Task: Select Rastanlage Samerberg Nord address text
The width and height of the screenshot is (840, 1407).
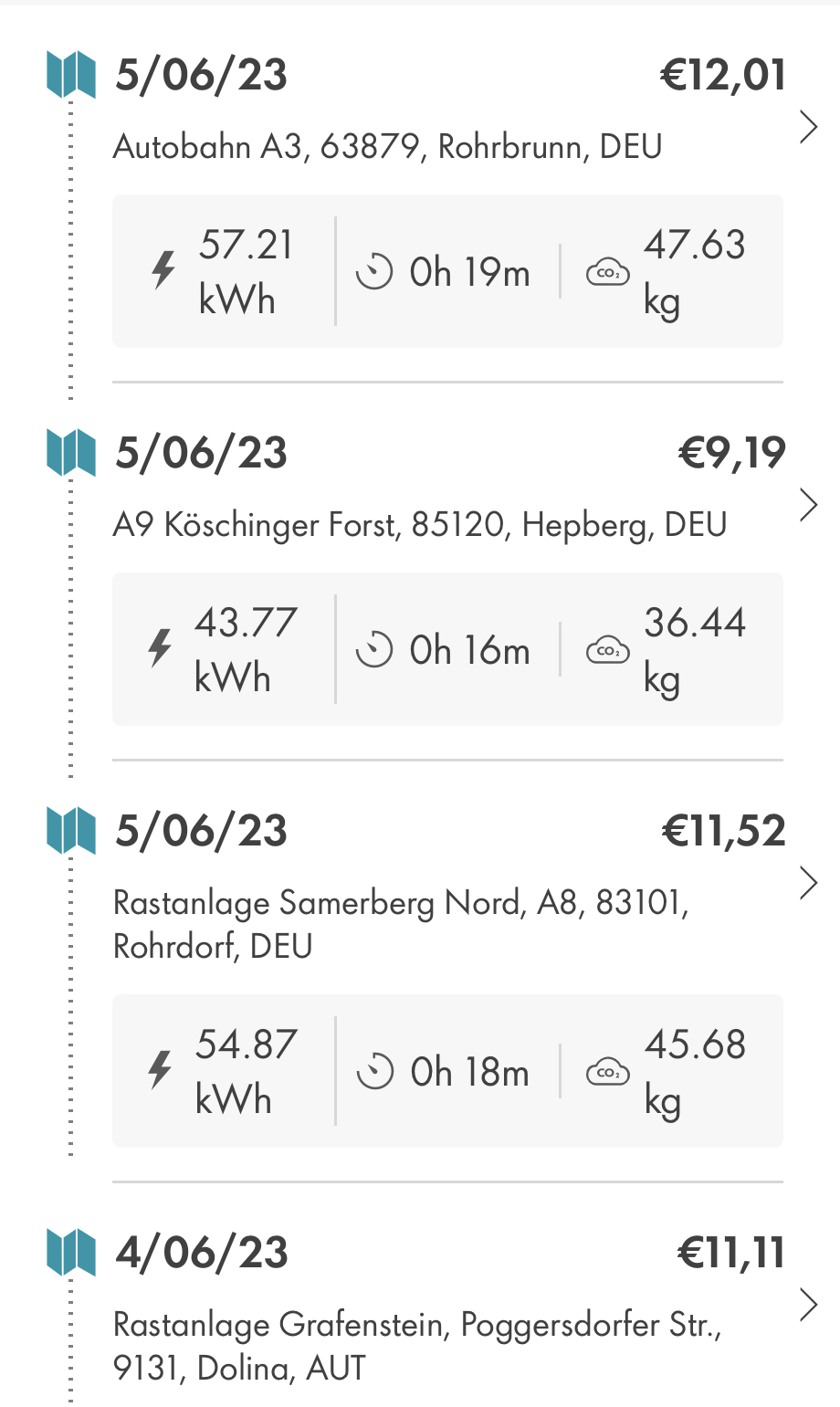Action: [x=400, y=923]
